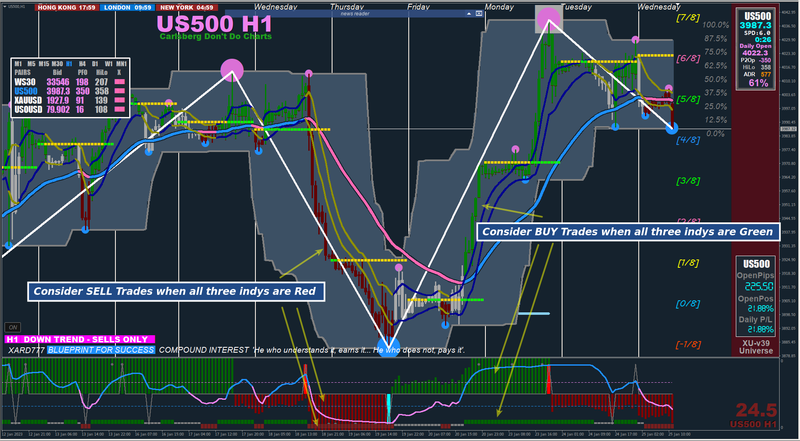Viewport: 800px width, 441px height.
Task: Click the [7/8] Murrey level label
Action: (x=688, y=18)
